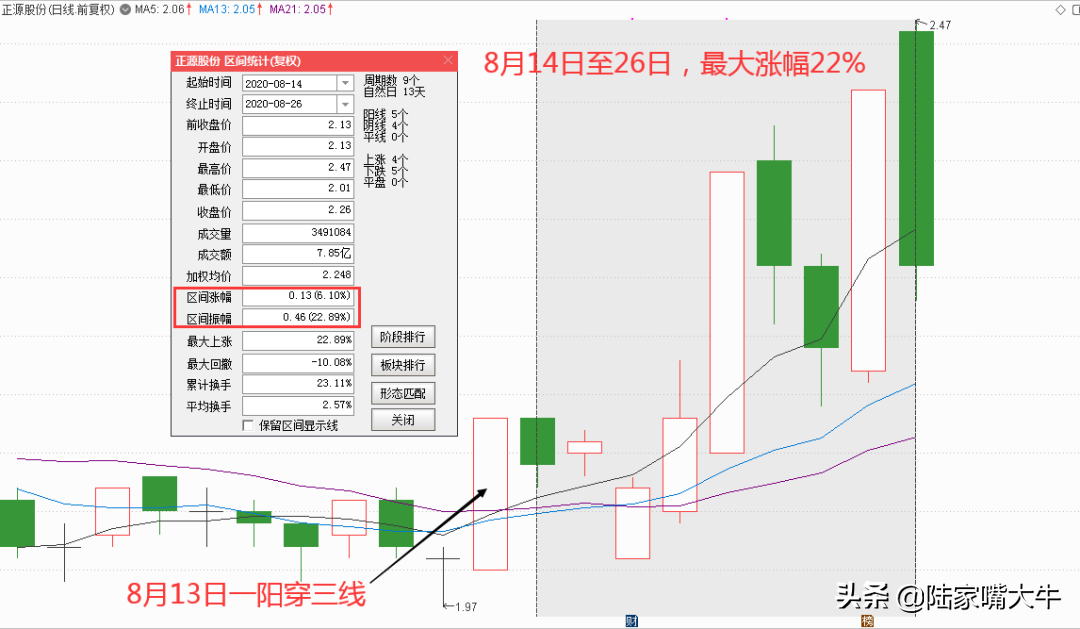Click the 1.97 low price label on chart
The image size is (1080, 629).
point(466,607)
